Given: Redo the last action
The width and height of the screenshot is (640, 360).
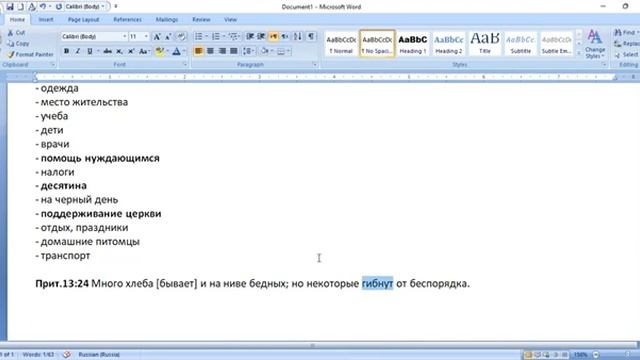Looking at the screenshot, I should coord(58,7).
